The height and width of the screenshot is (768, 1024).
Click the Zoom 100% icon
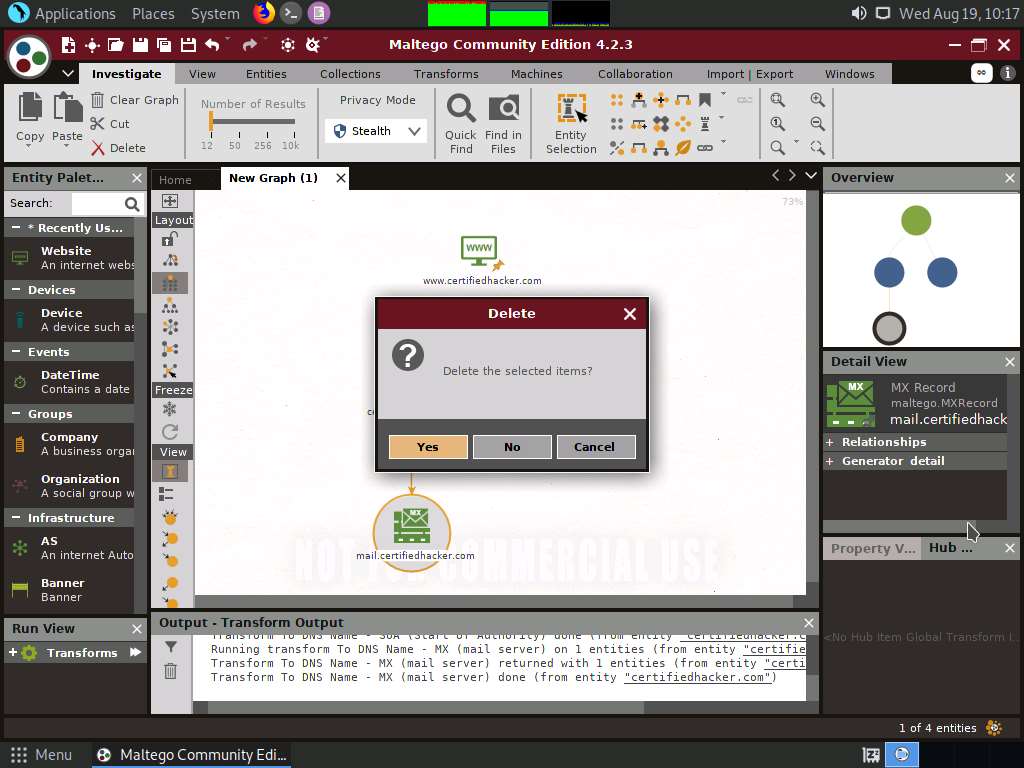pyautogui.click(x=777, y=123)
